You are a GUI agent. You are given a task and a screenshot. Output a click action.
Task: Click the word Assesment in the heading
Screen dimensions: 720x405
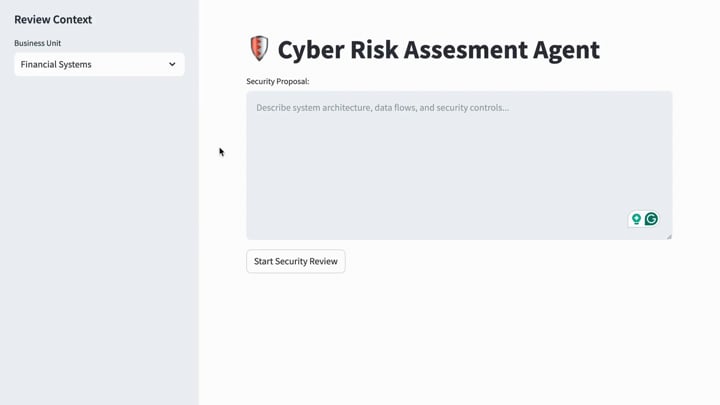466,50
